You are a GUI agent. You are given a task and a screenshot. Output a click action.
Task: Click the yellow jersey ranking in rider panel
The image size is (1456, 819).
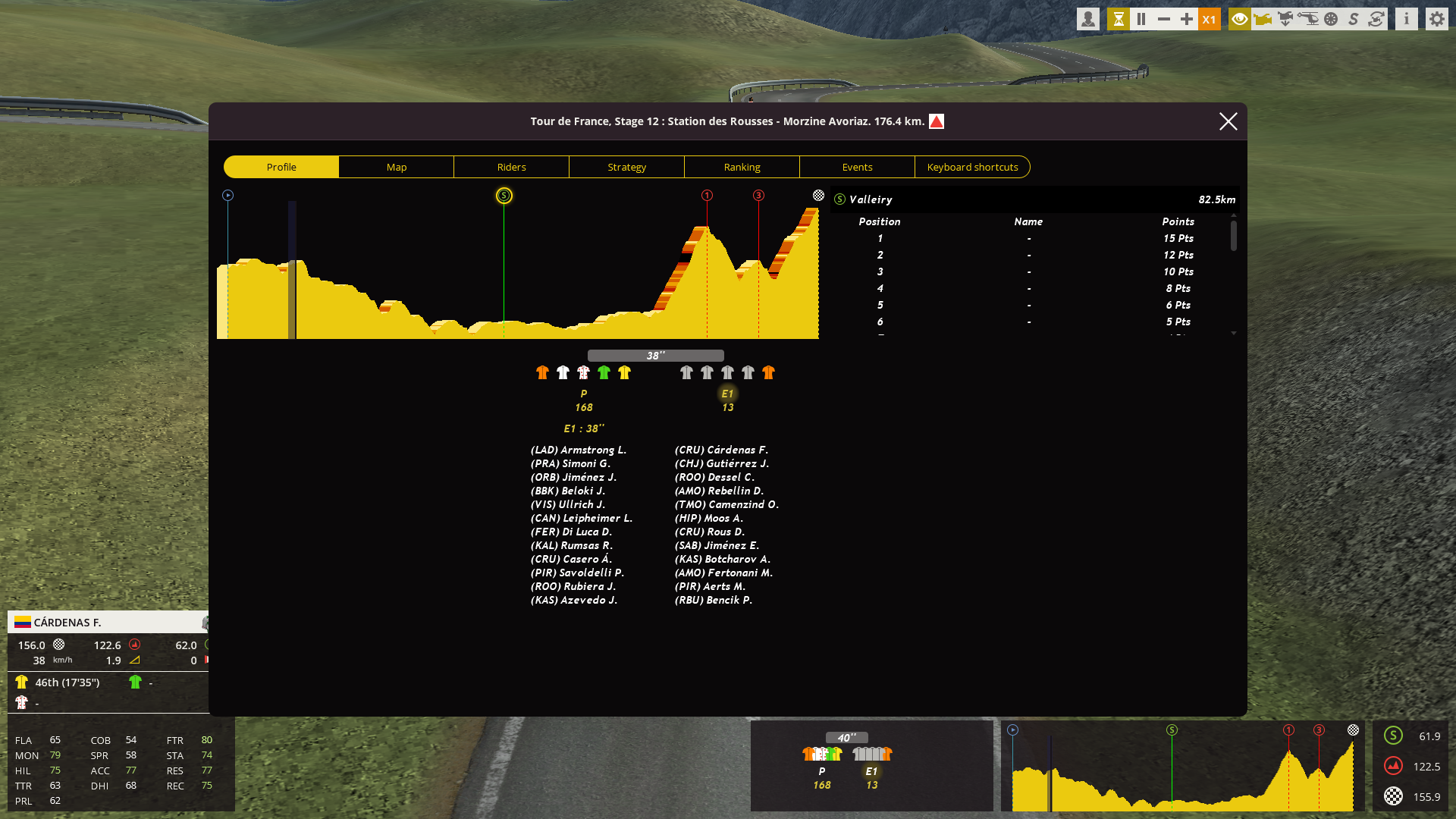pyautogui.click(x=21, y=682)
